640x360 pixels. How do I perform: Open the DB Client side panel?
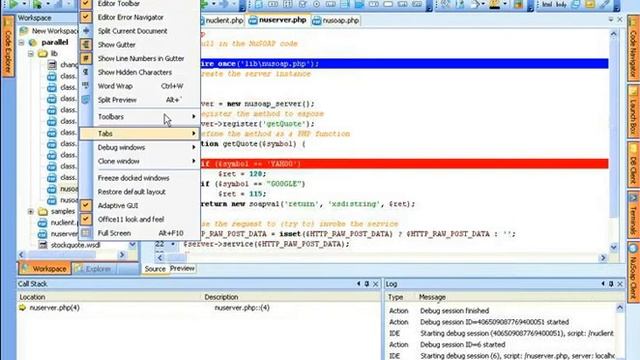[633, 165]
